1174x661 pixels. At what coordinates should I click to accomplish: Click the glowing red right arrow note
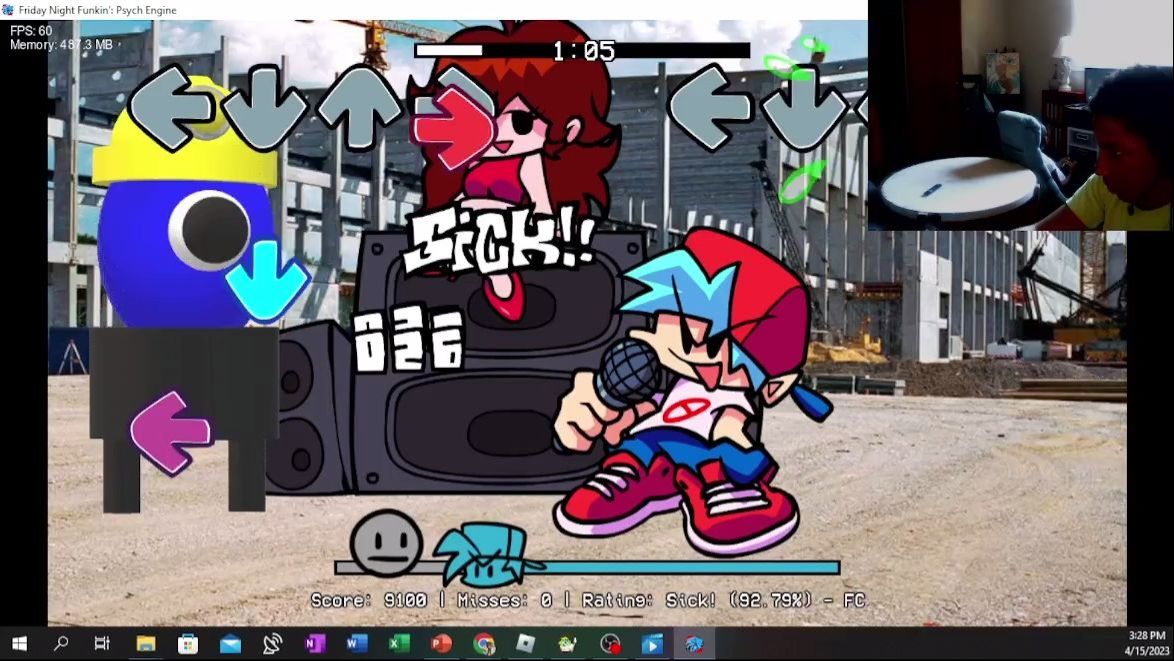(x=454, y=126)
